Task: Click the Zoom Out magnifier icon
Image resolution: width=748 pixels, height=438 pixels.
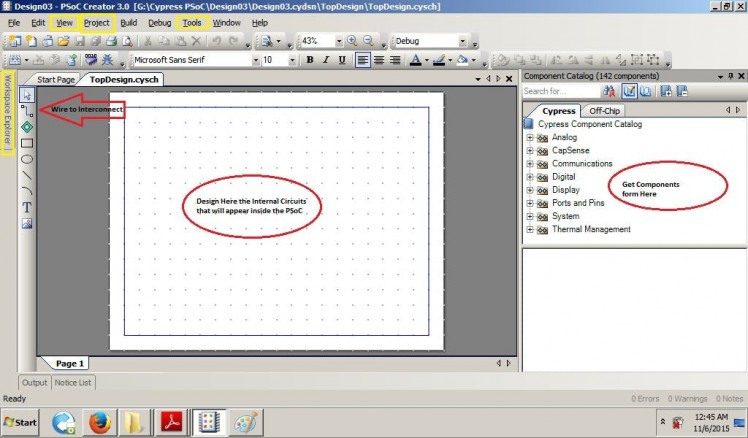Action: tap(368, 41)
